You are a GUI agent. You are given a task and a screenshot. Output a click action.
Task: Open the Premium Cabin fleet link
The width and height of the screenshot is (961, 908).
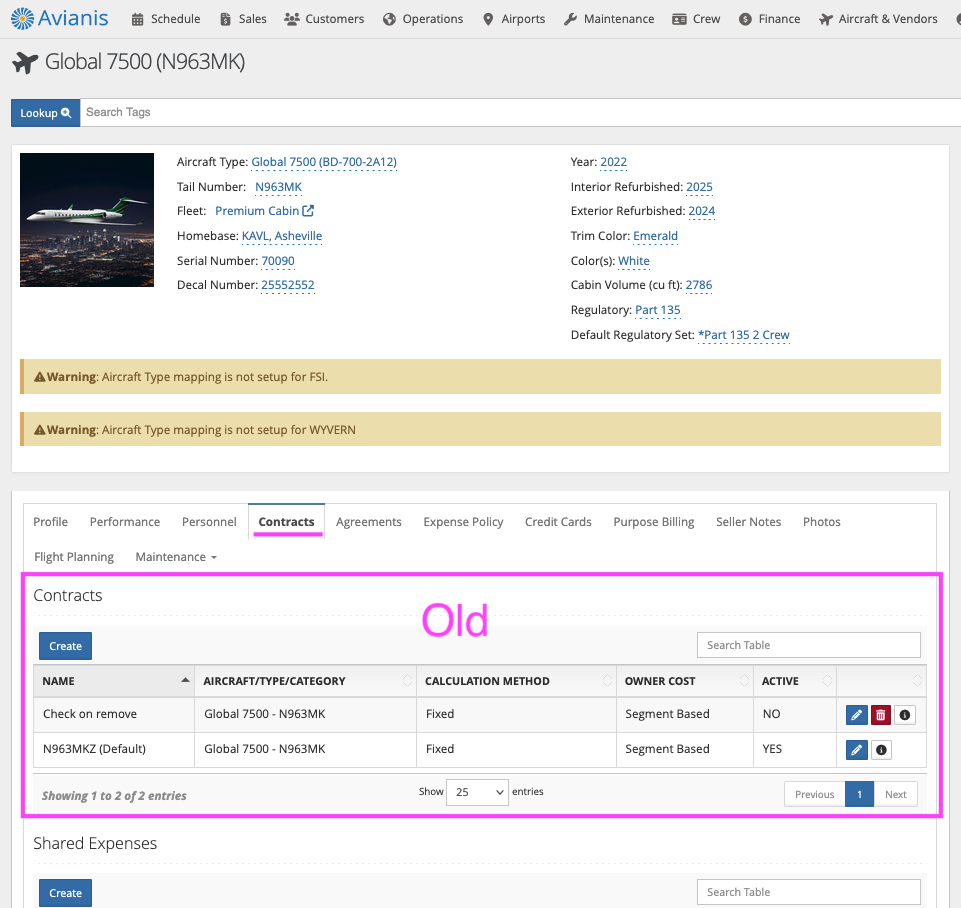[x=257, y=211]
